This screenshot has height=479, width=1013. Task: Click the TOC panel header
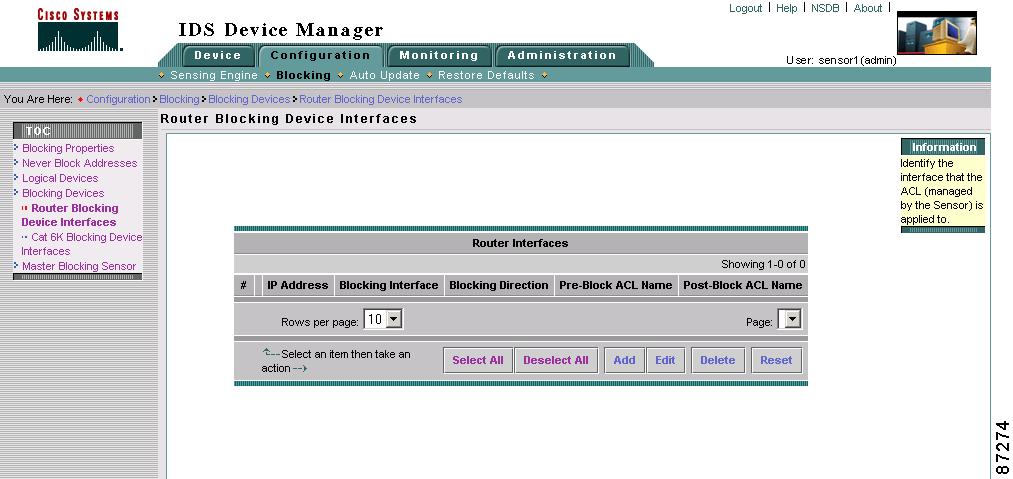[78, 131]
